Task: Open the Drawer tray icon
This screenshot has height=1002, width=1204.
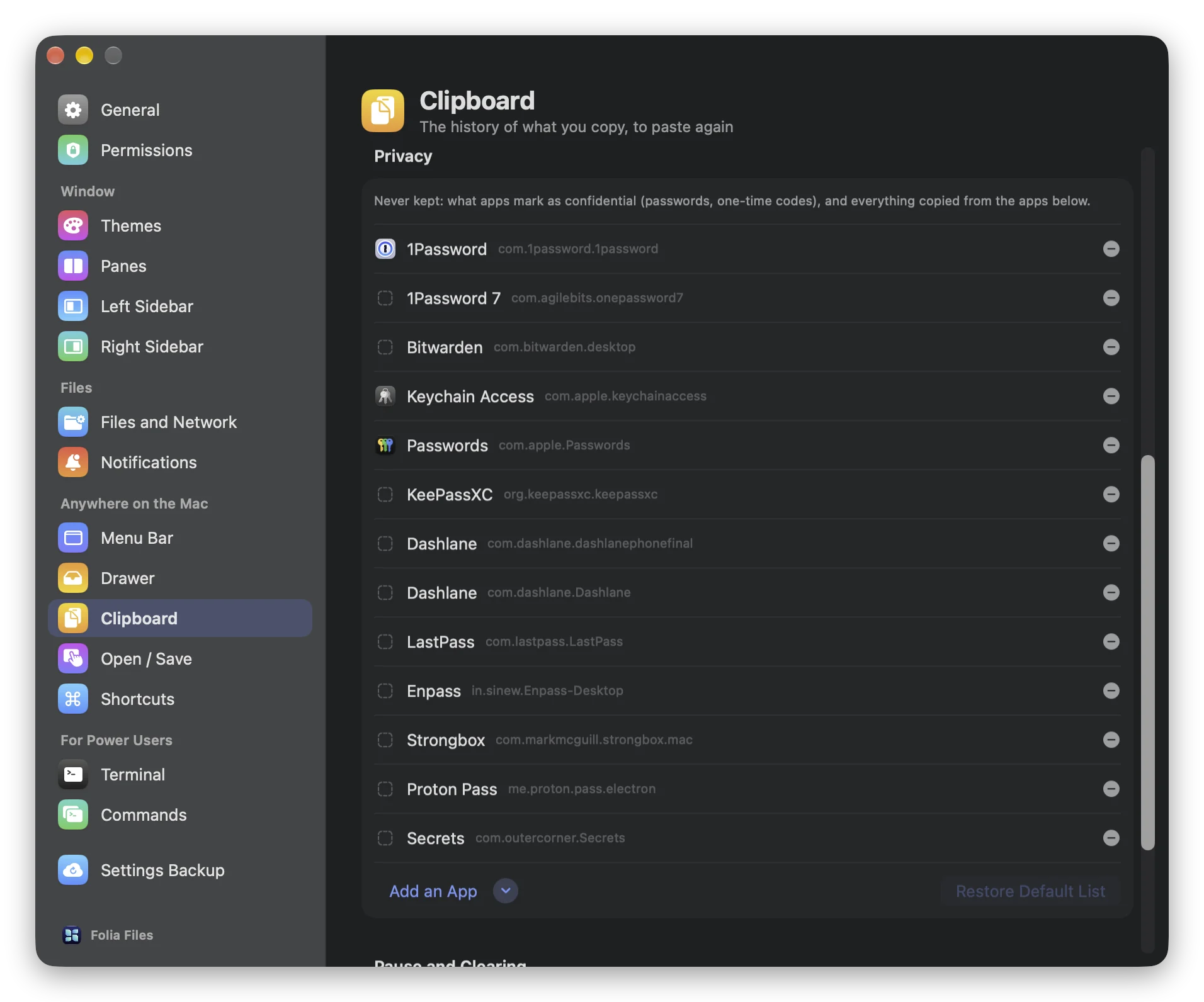Action: (x=73, y=578)
